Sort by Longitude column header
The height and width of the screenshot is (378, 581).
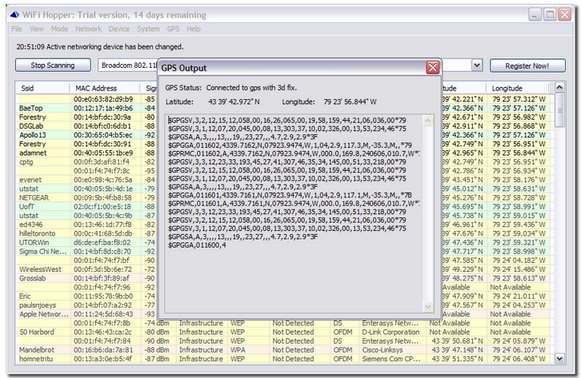point(519,88)
